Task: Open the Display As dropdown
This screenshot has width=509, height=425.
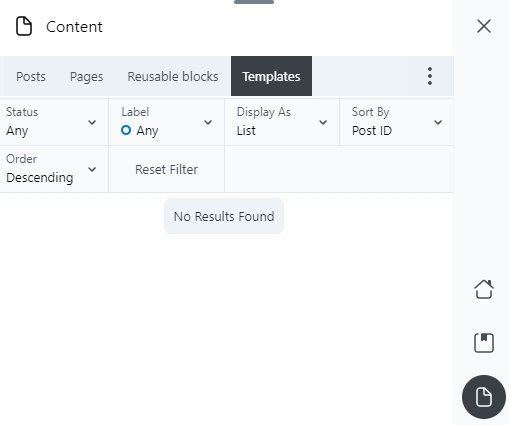Action: point(282,122)
